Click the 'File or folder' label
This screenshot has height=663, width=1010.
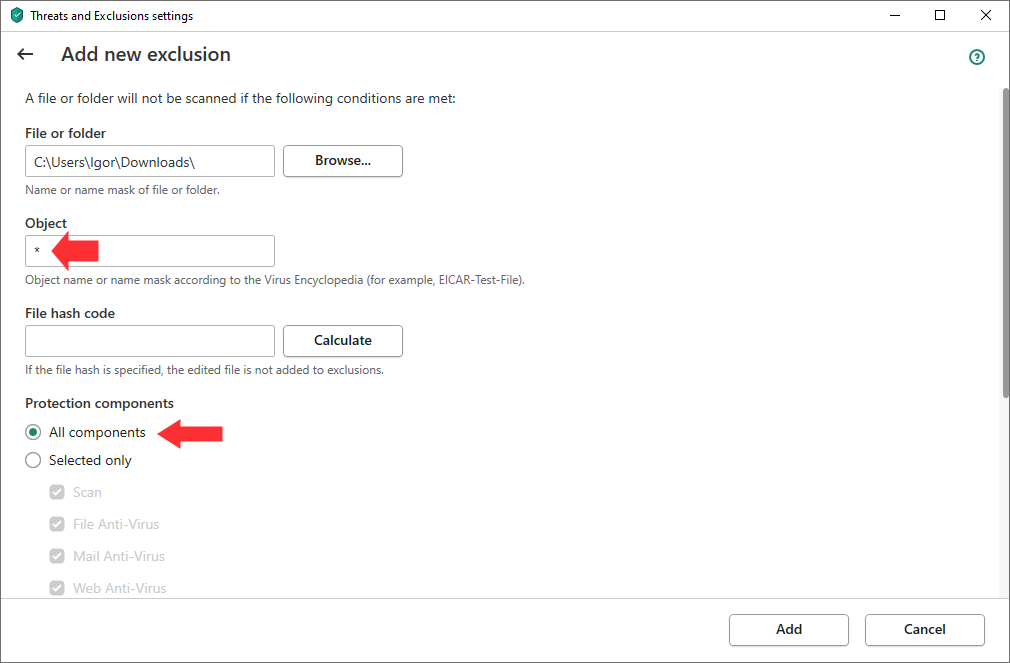65,133
